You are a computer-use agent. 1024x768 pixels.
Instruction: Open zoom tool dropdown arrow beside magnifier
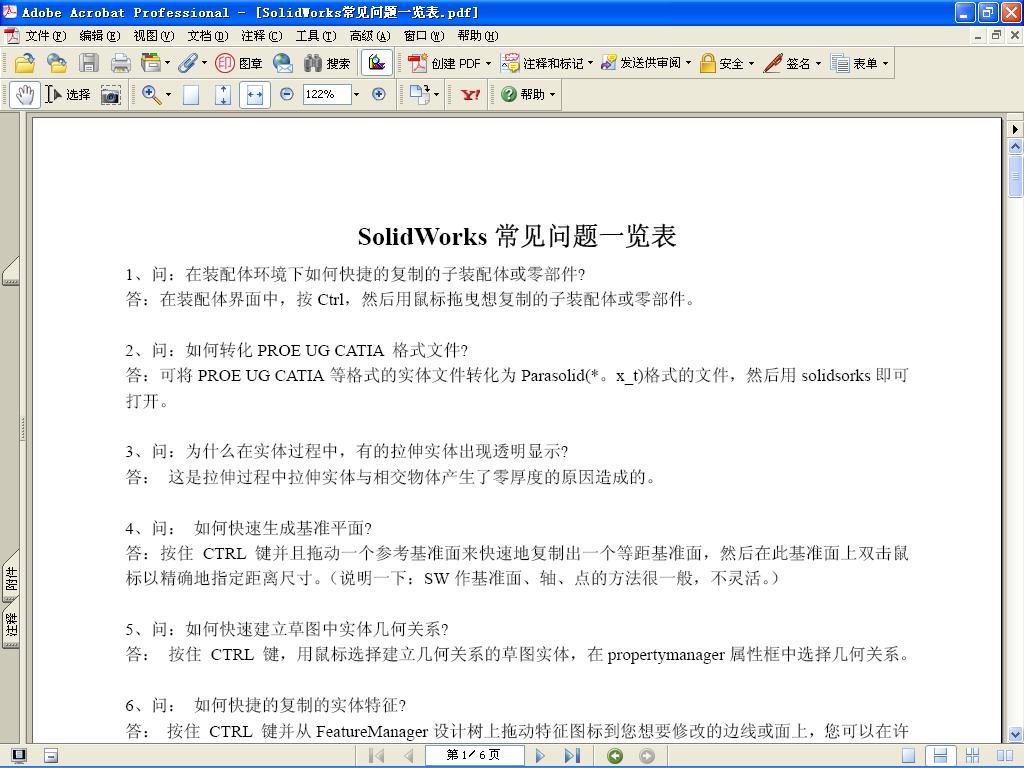coord(168,95)
